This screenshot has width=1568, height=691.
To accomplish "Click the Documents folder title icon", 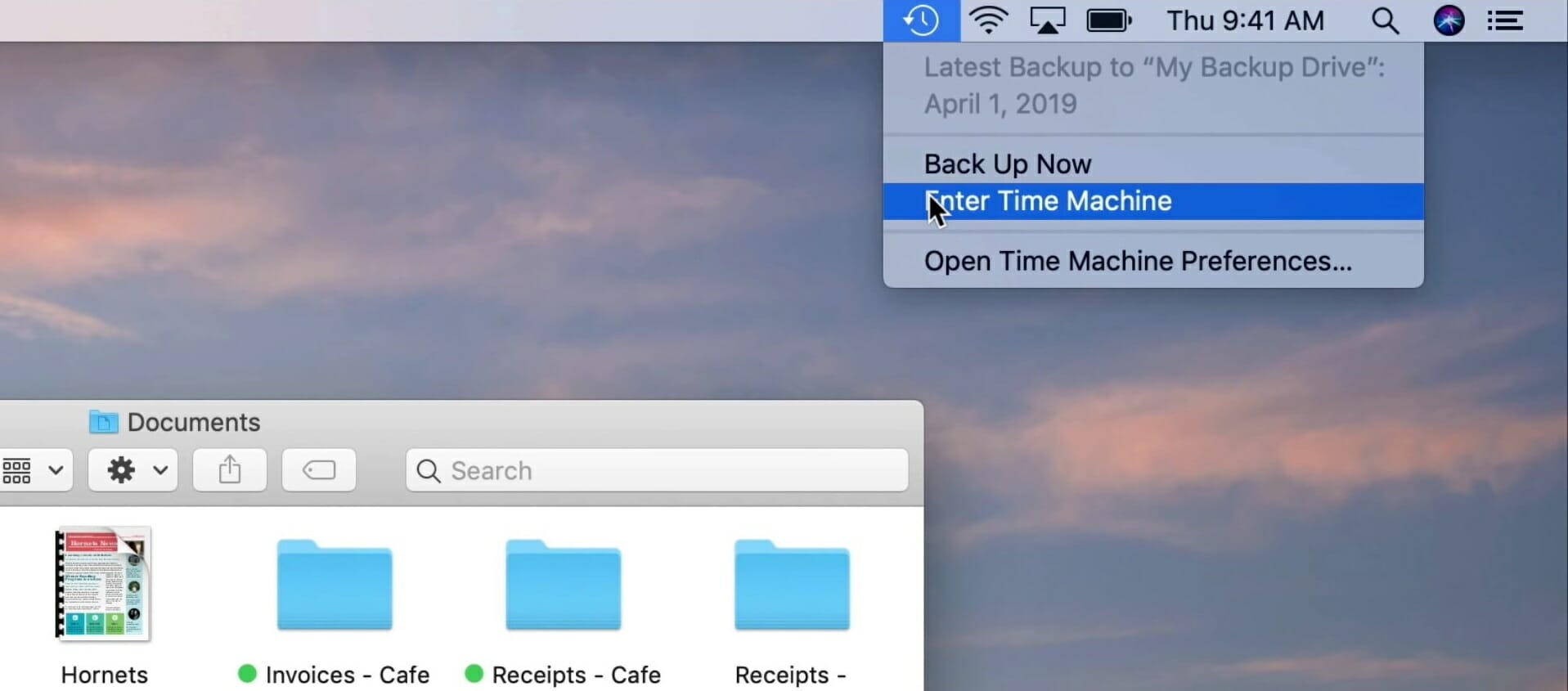I will click(x=103, y=422).
